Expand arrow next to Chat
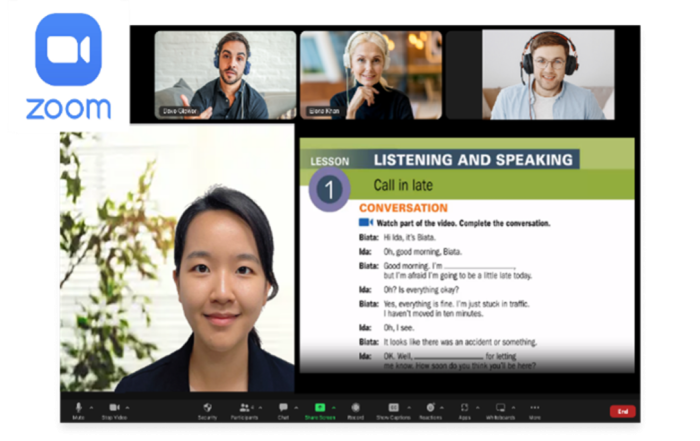 296,408
